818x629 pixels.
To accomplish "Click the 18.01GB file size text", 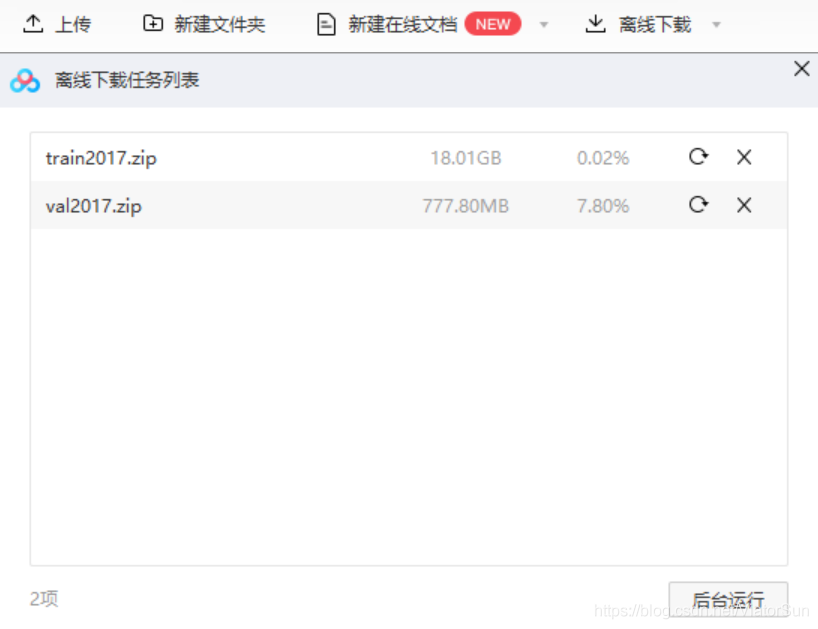I will [465, 158].
